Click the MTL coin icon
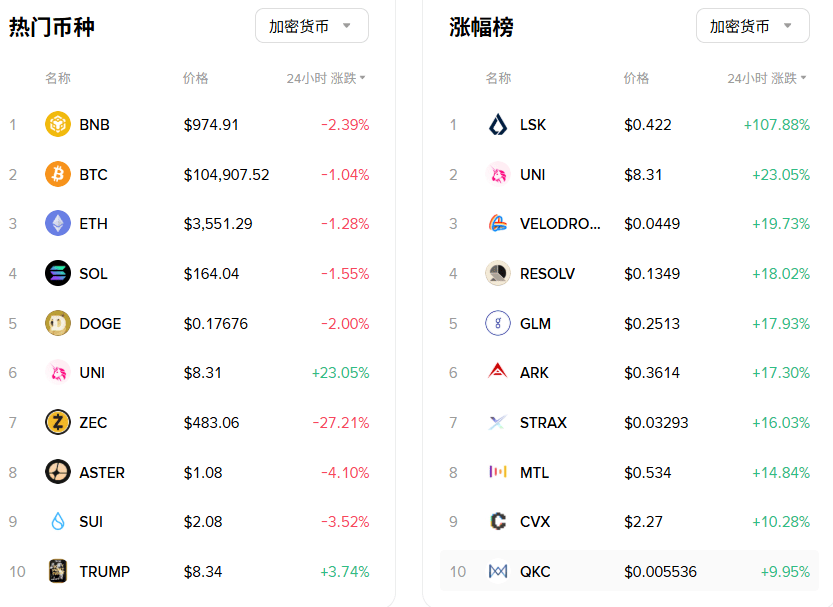This screenshot has width=833, height=607. pyautogui.click(x=498, y=472)
